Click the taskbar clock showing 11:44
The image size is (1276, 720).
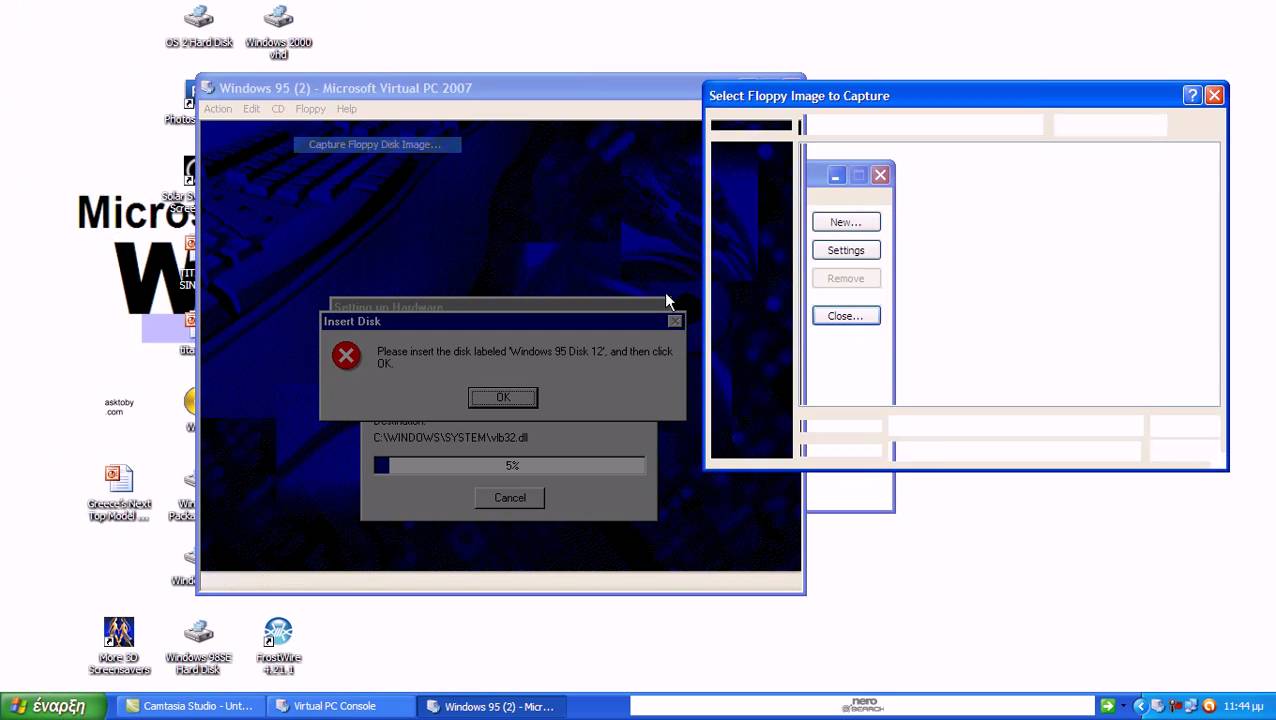click(x=1243, y=706)
